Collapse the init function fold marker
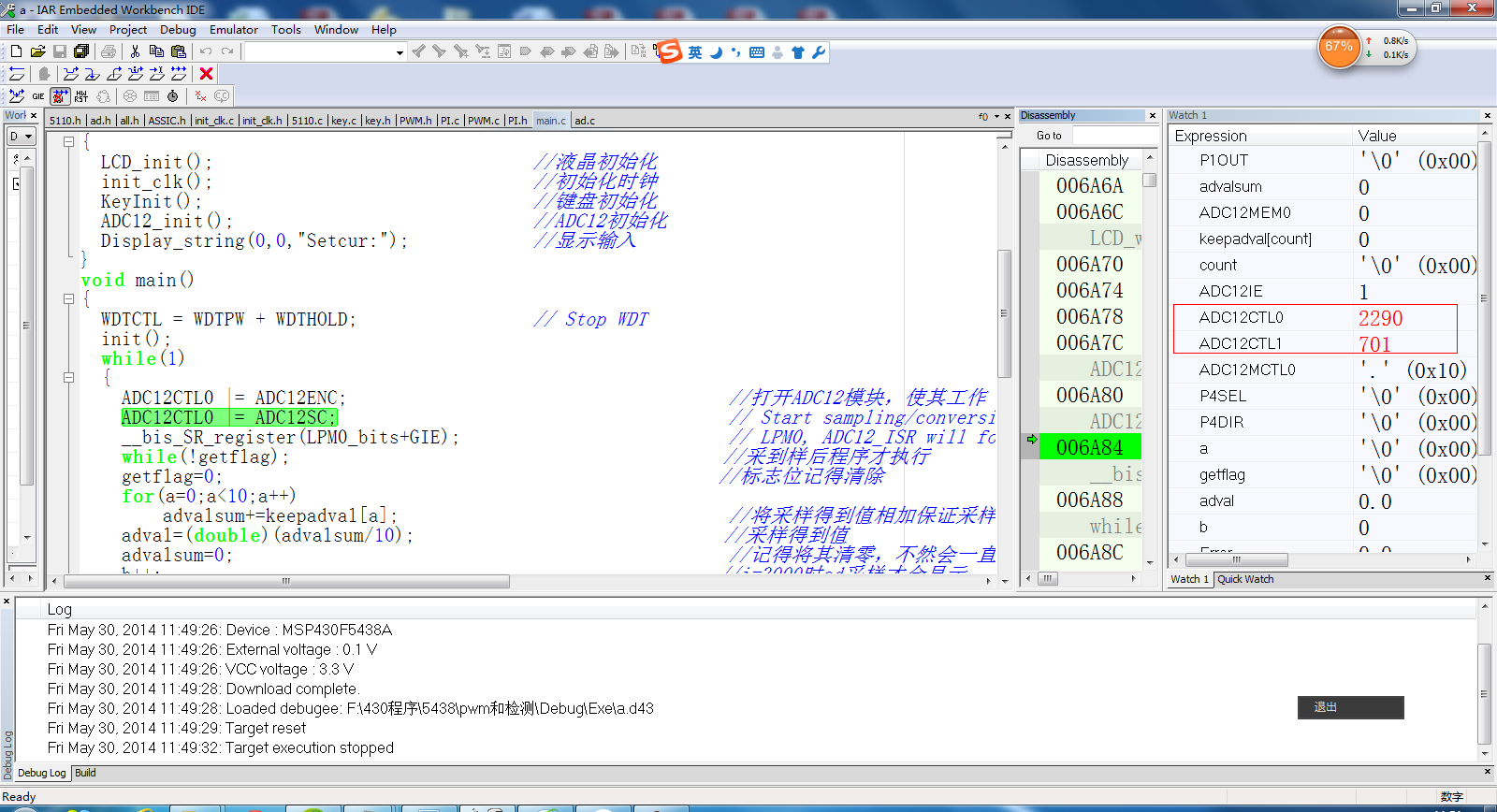This screenshot has width=1497, height=812. [x=68, y=142]
